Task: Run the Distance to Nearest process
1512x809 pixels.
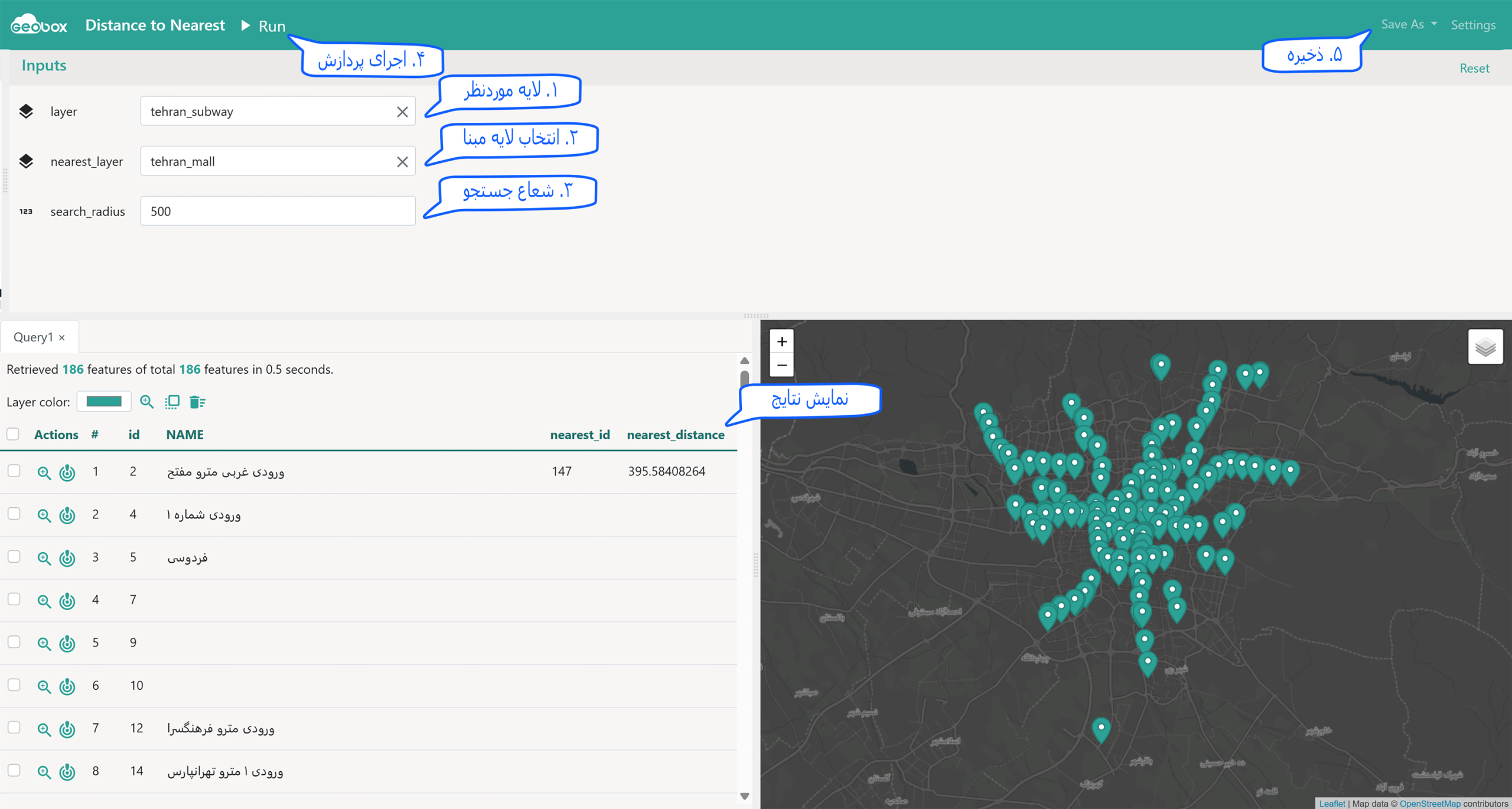Action: (263, 26)
